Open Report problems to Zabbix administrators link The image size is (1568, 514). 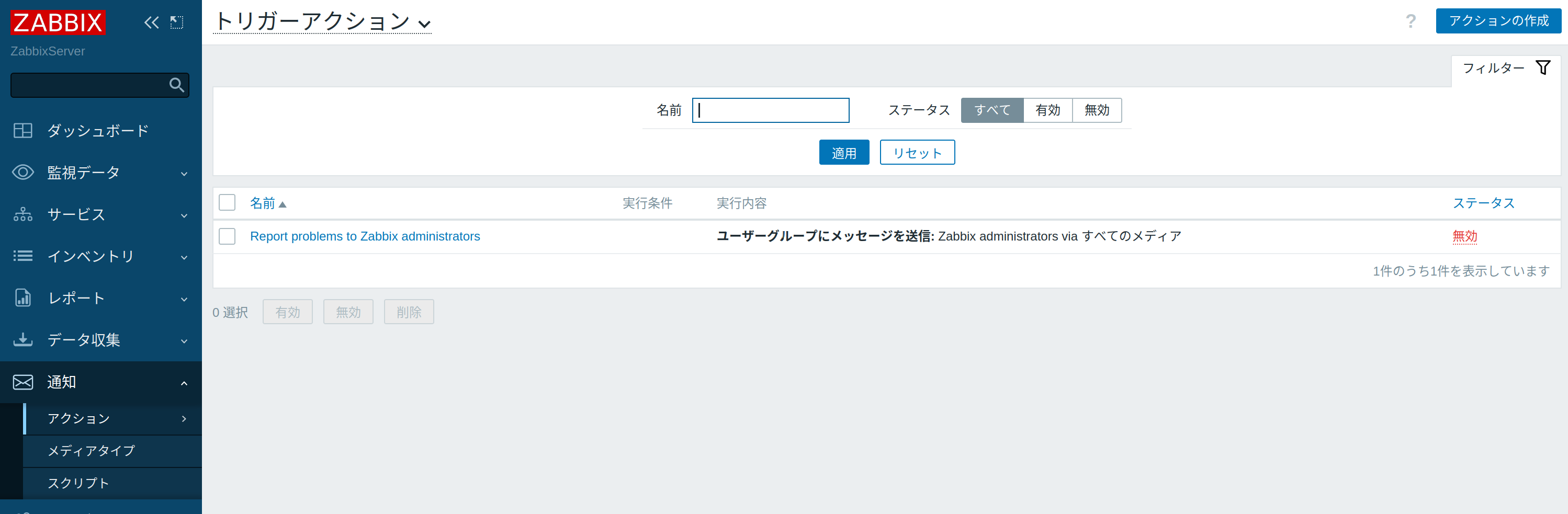[365, 236]
